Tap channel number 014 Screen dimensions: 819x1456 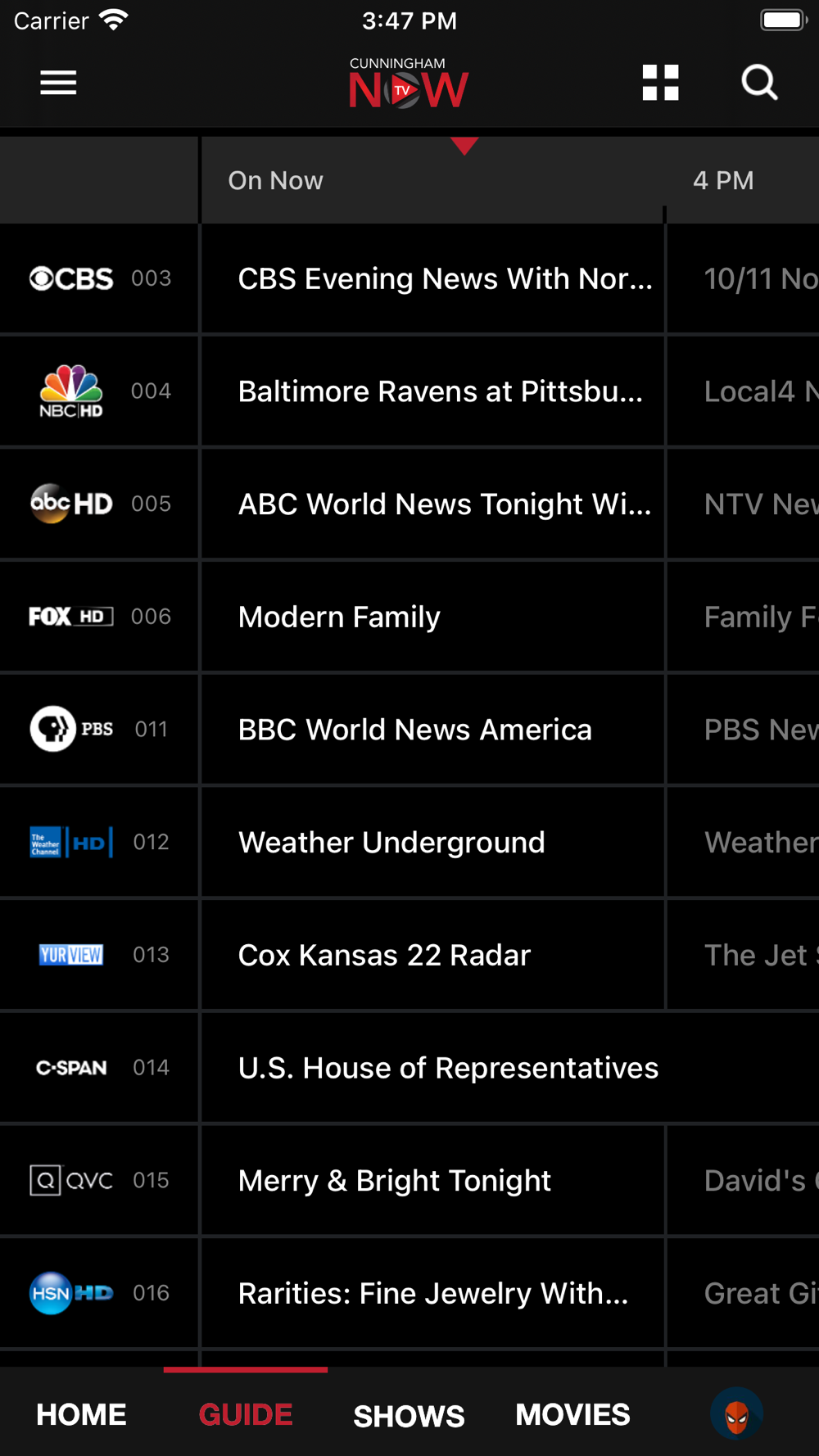tap(152, 1068)
